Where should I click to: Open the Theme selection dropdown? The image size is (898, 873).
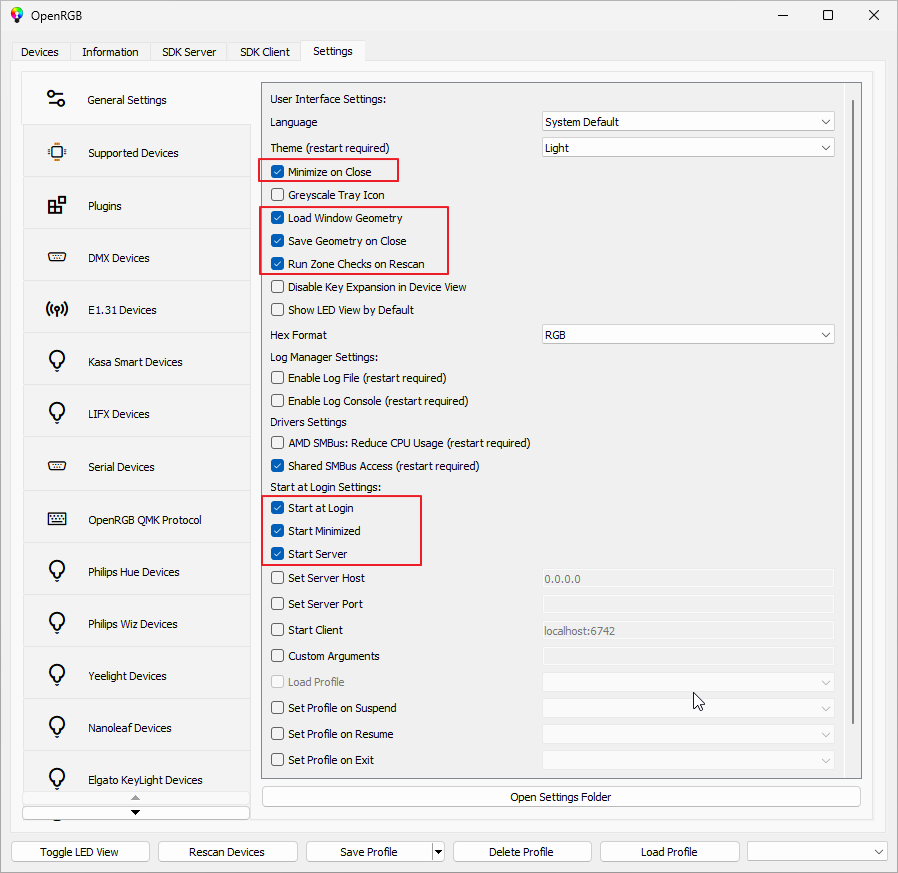tap(688, 147)
